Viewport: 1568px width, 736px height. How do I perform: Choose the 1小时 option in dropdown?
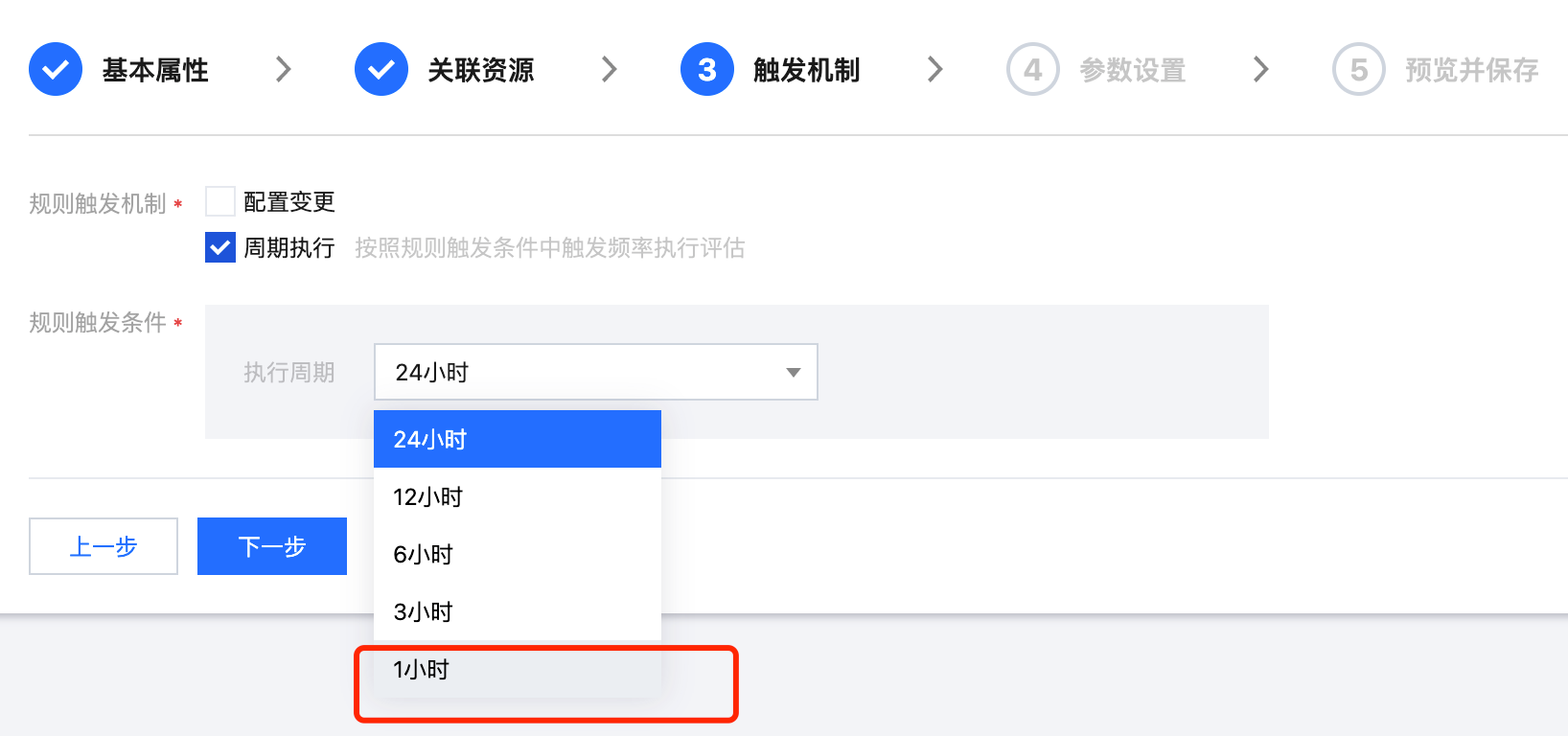click(x=517, y=669)
